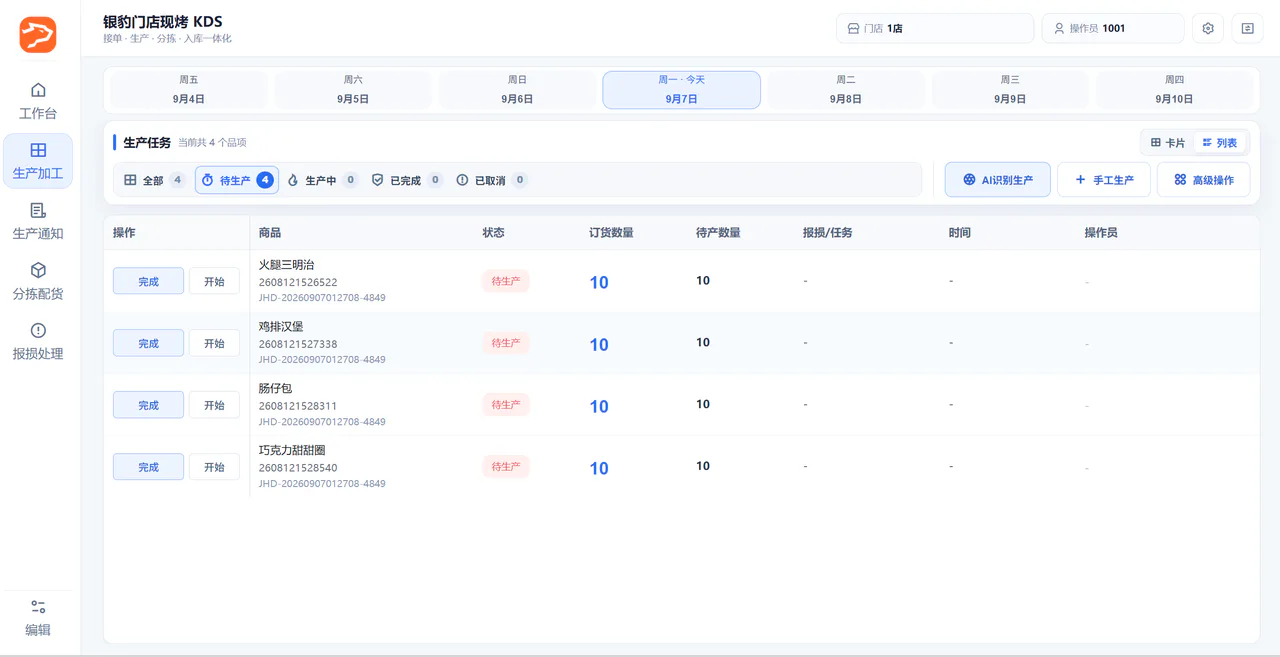
Task: Click 开始 for 巧克力甜甜圈
Action: [214, 467]
